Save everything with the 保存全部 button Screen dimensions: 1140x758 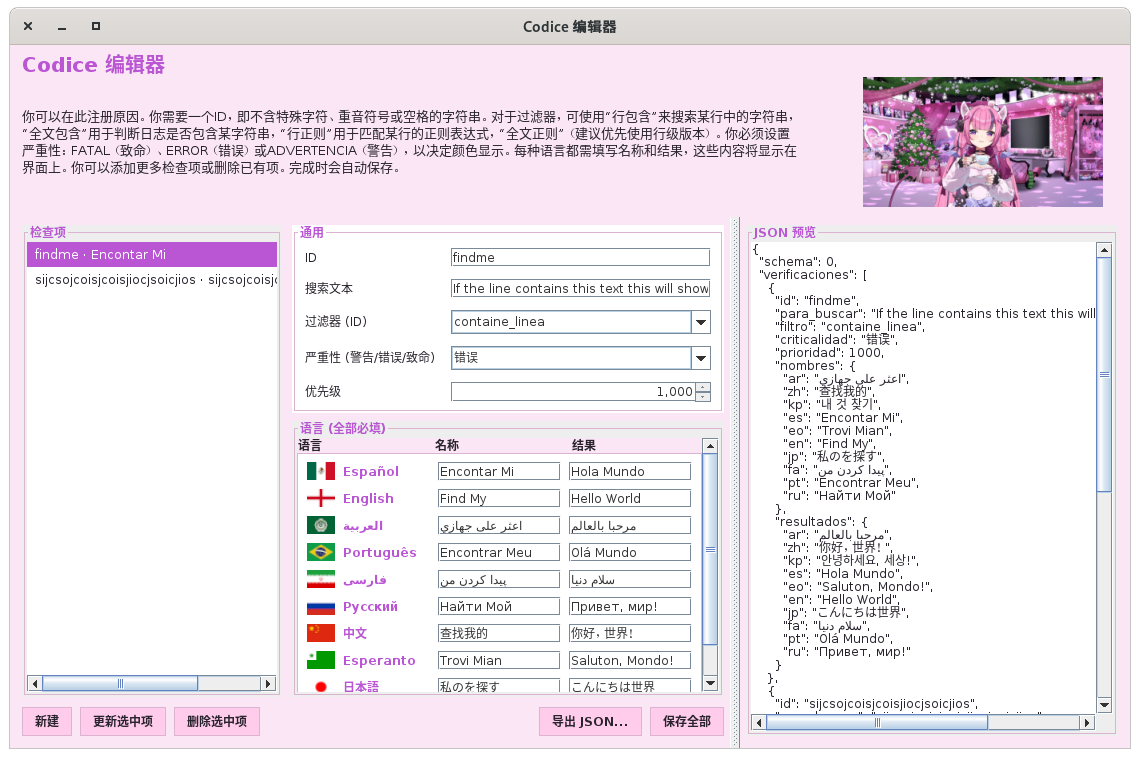pyautogui.click(x=686, y=721)
